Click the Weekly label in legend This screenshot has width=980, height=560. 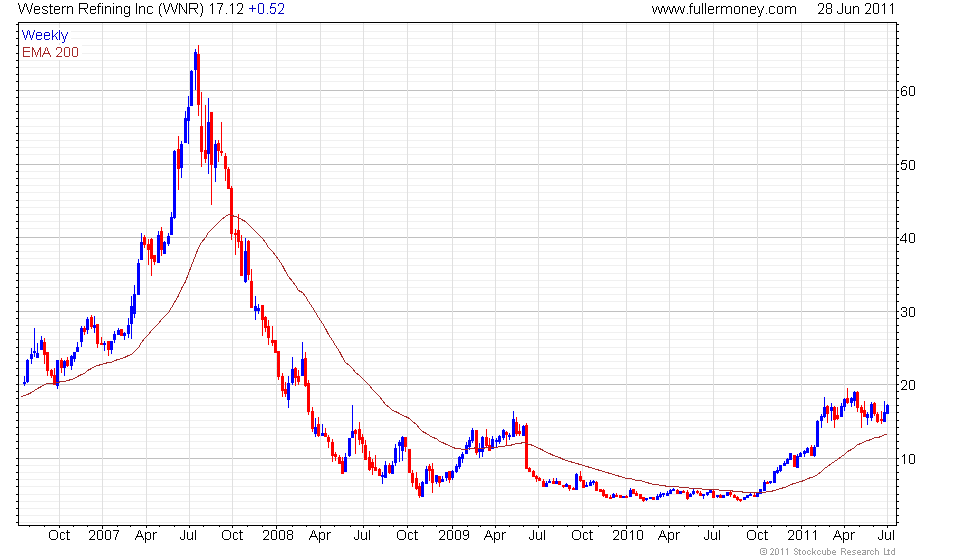click(x=44, y=35)
